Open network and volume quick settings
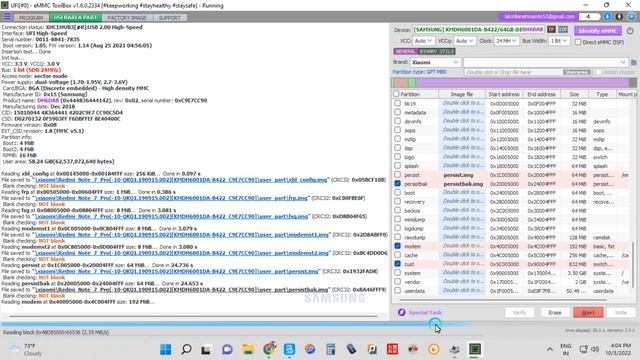 coord(589,349)
